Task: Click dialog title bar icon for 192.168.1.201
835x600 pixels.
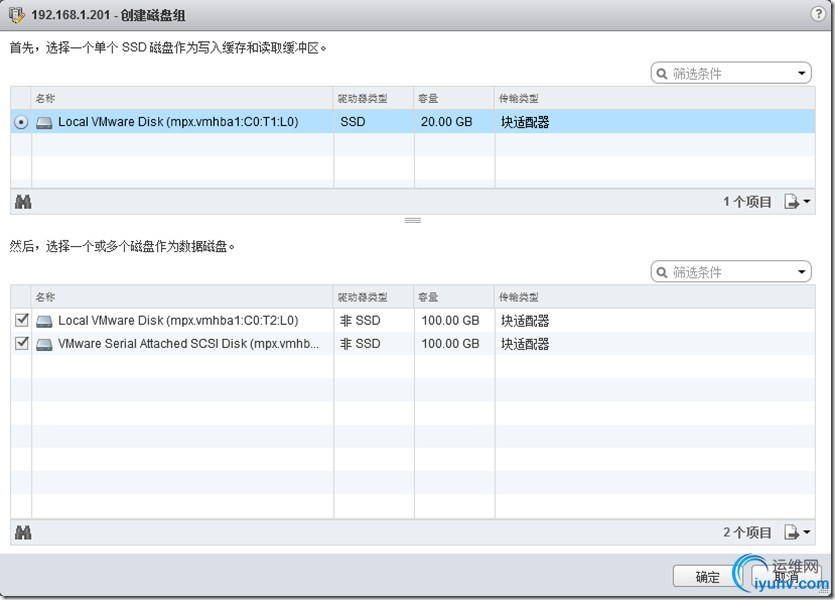Action: [x=17, y=14]
